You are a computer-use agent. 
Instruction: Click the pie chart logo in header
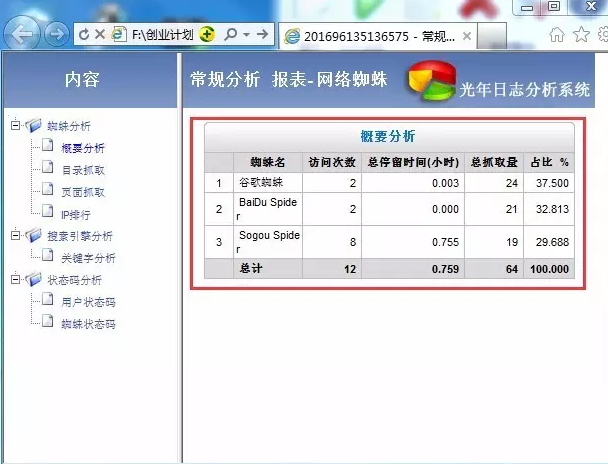point(432,80)
